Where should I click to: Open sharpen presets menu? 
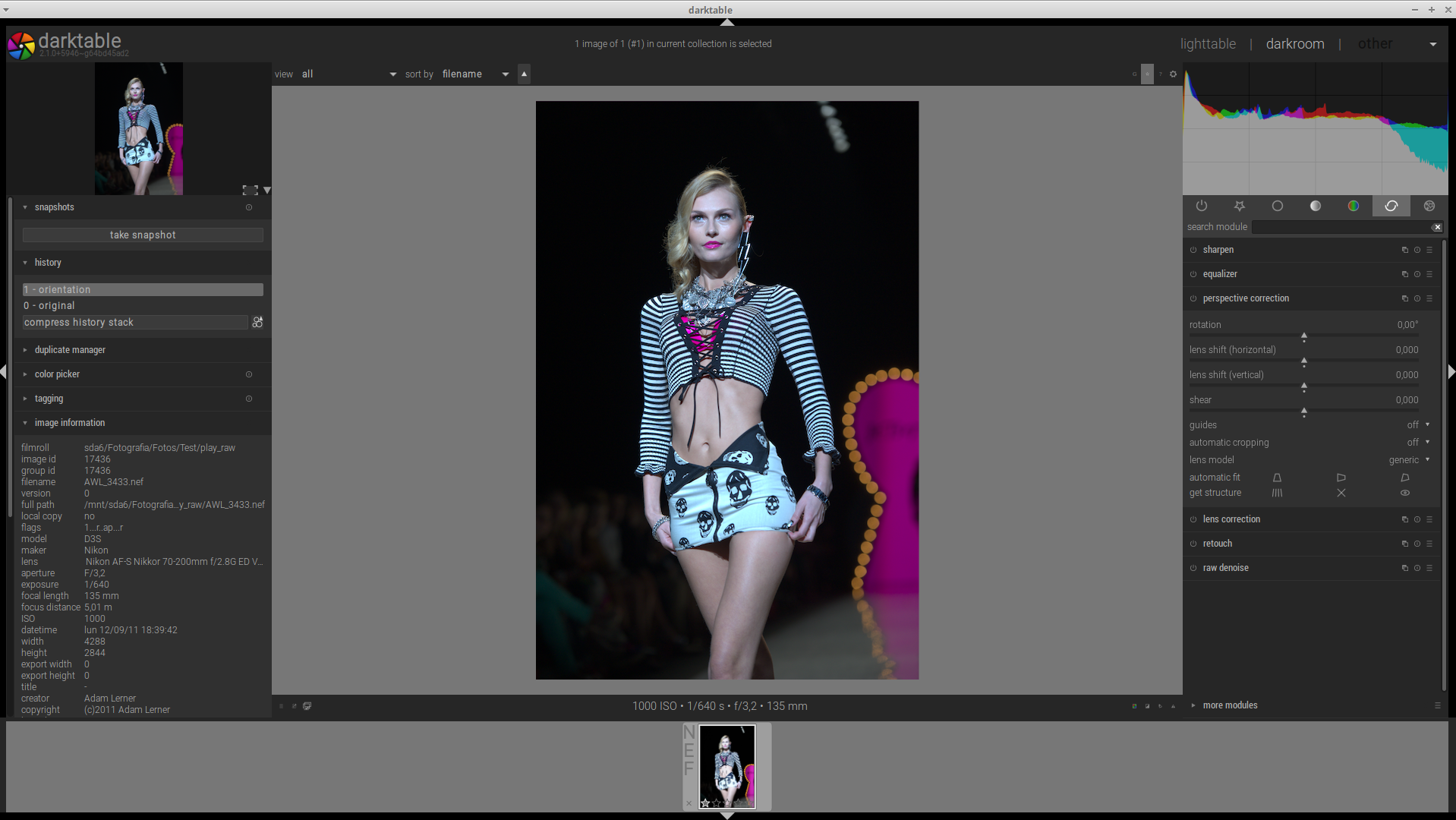(x=1429, y=250)
